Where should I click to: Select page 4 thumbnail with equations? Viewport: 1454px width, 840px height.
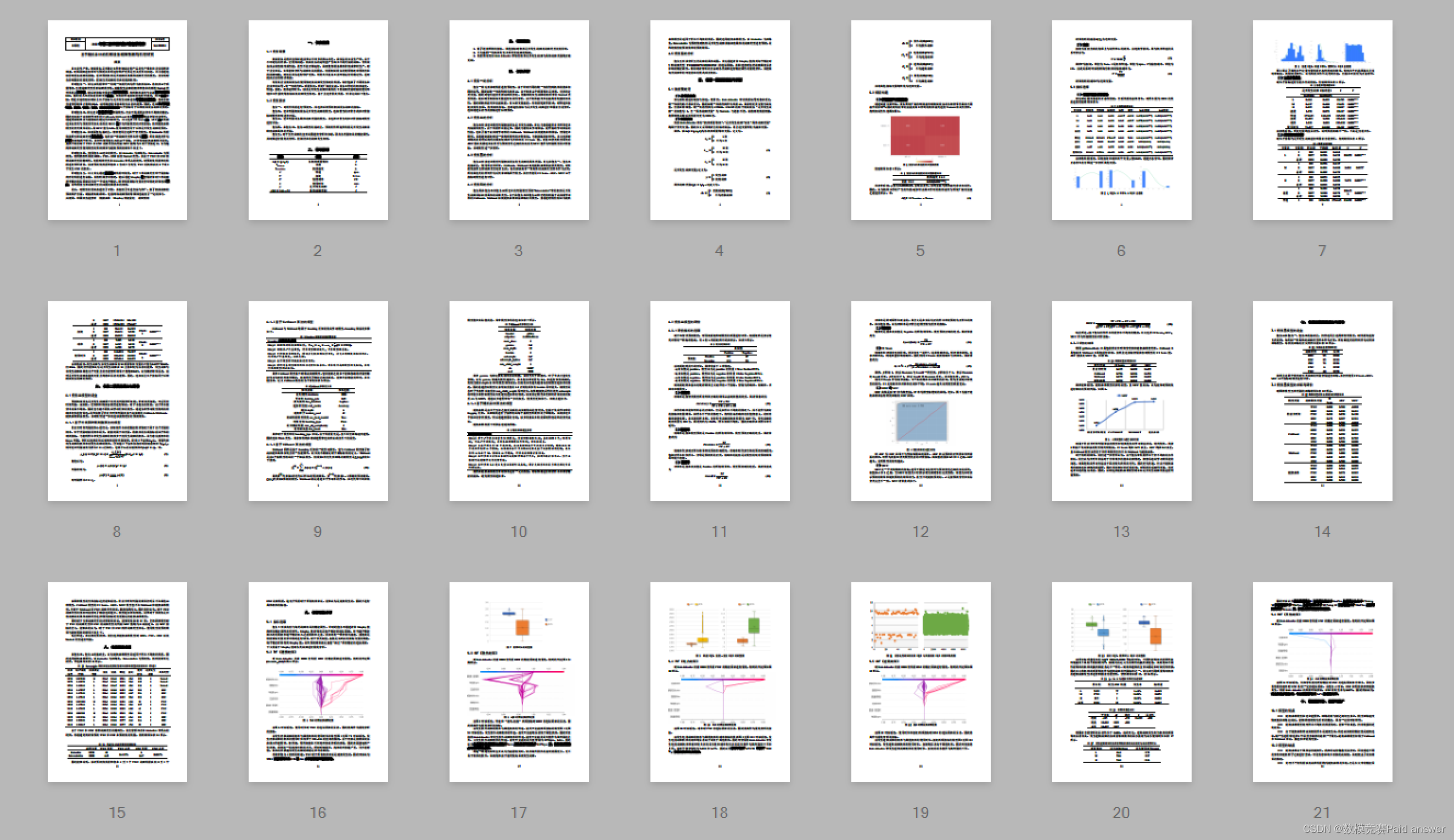coord(720,120)
